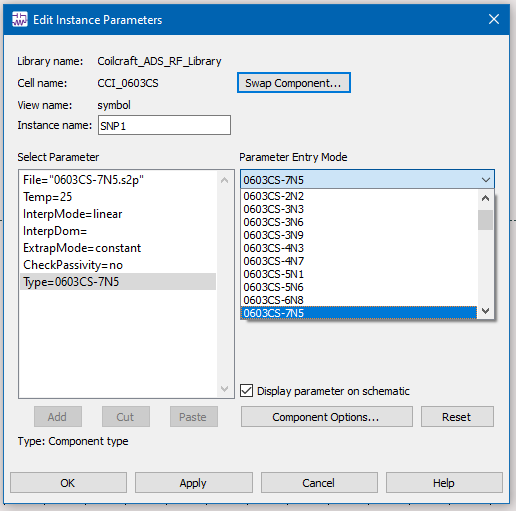Choose 0603CS-3N9 from the dropdown list
The height and width of the screenshot is (511, 516).
[359, 235]
